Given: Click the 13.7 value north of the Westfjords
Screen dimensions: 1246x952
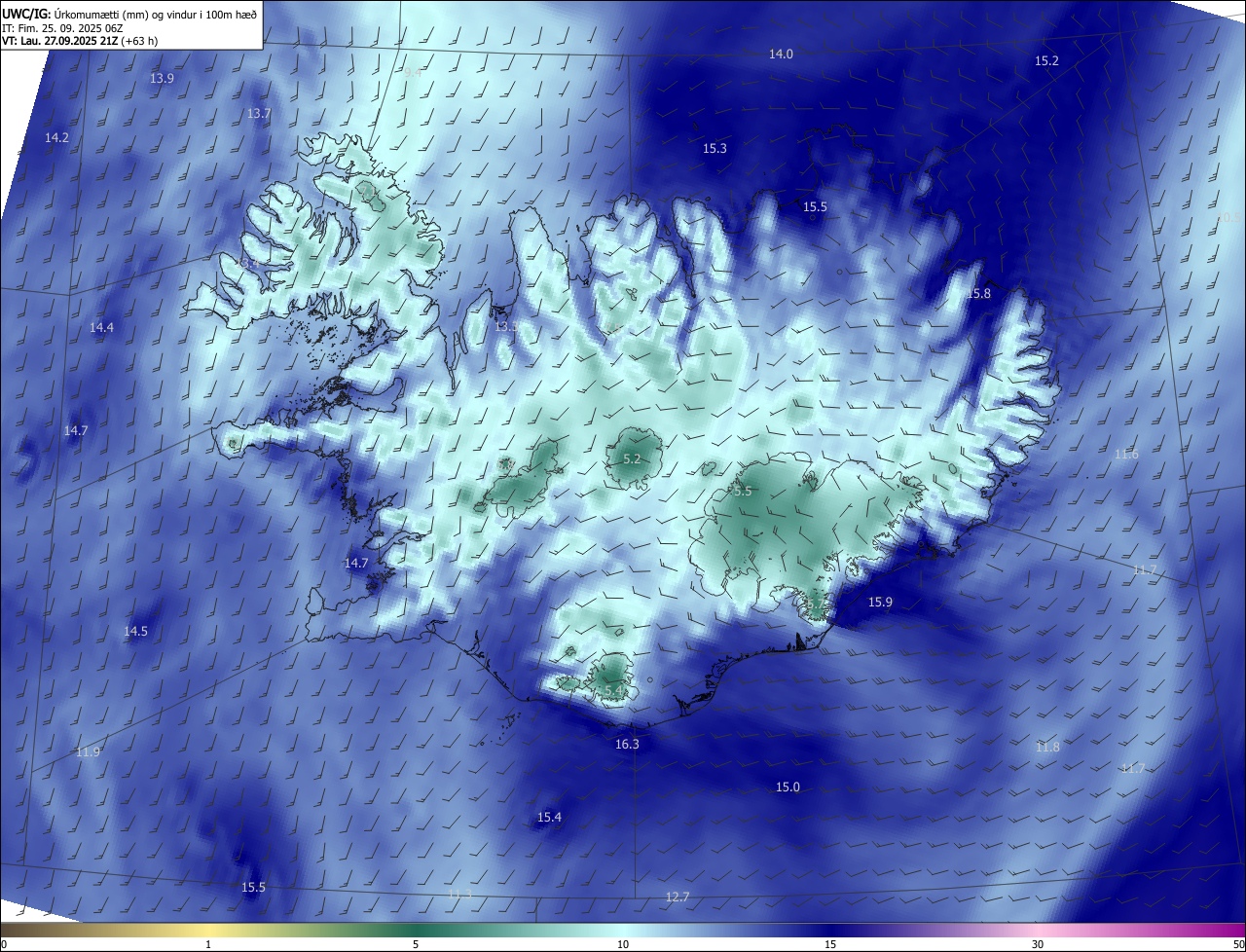Looking at the screenshot, I should (258, 113).
